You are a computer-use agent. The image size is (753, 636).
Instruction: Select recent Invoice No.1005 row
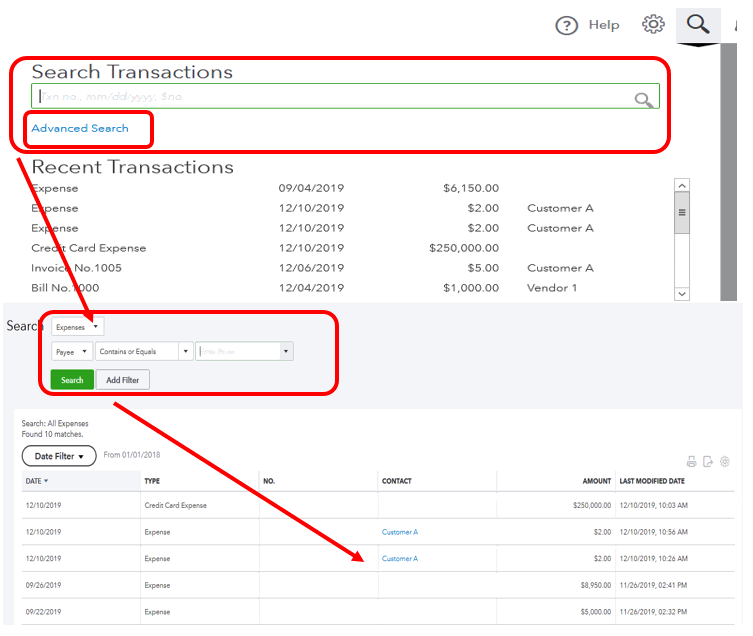point(312,268)
